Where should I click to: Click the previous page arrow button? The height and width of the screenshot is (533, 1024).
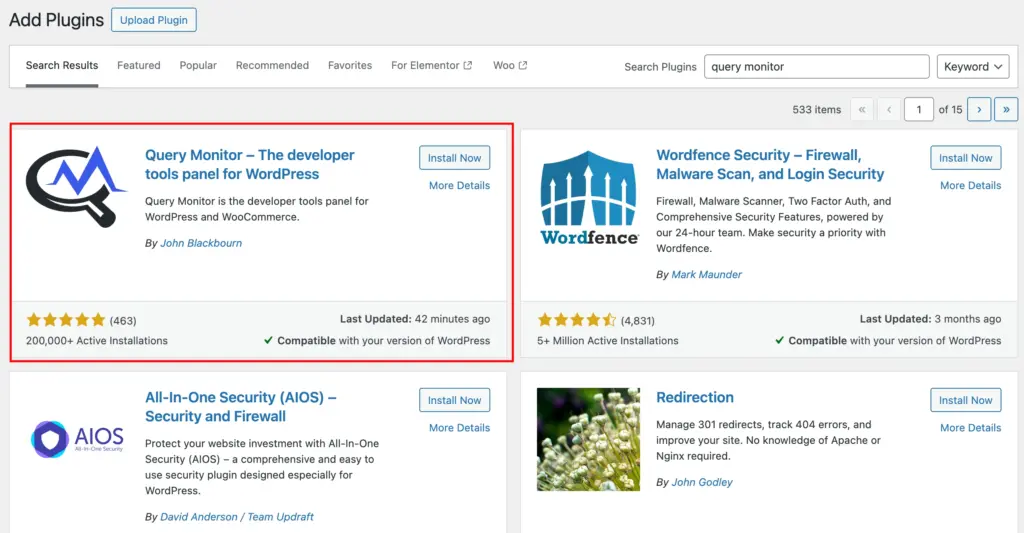pyautogui.click(x=889, y=109)
